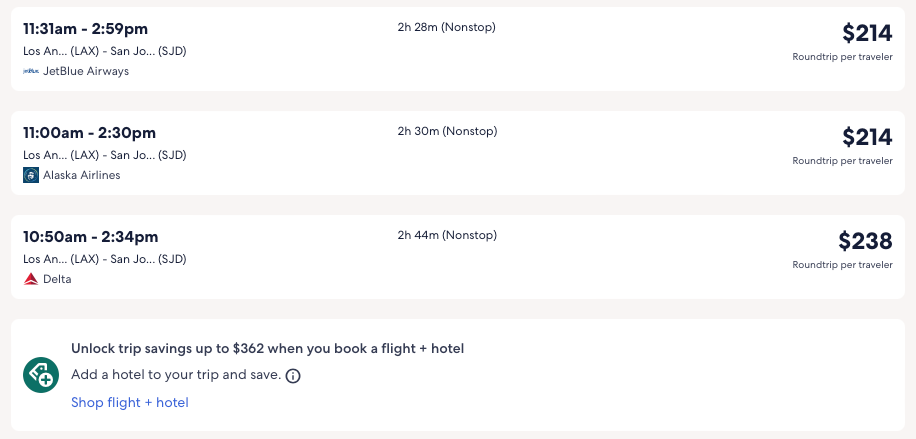Click the JetBlue Airways airline name
Image resolution: width=916 pixels, height=439 pixels.
[86, 71]
